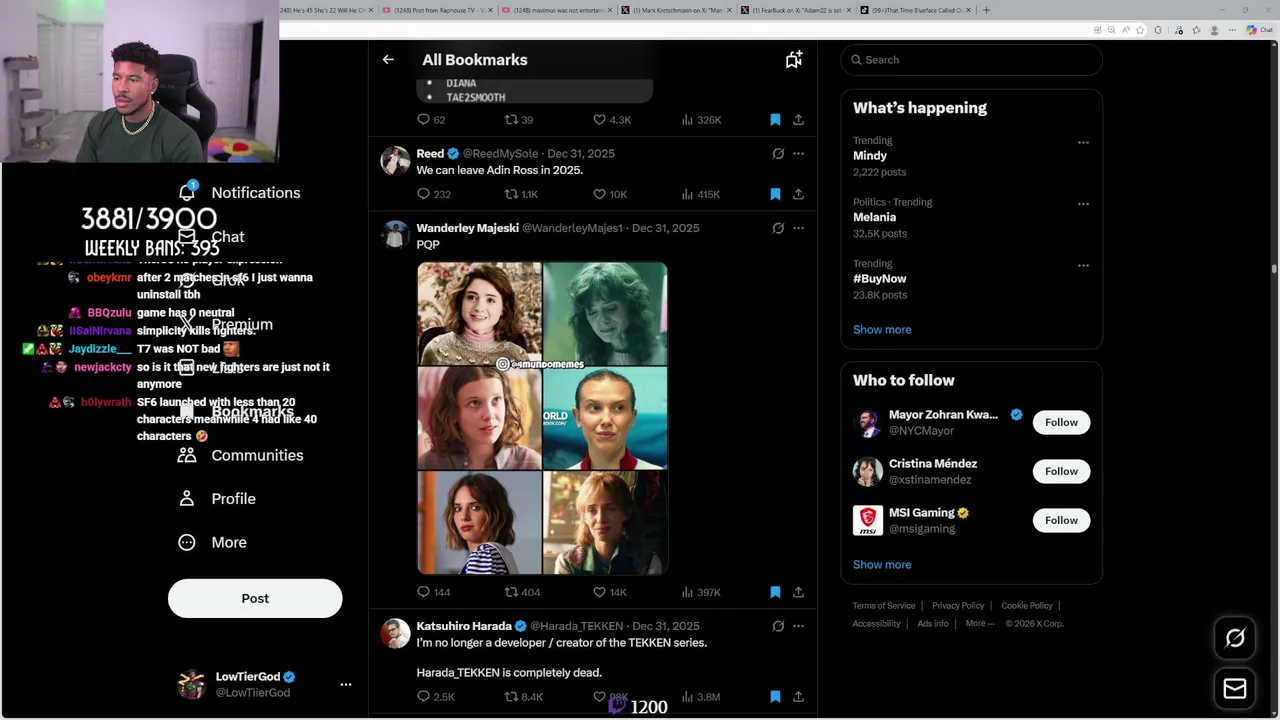The width and height of the screenshot is (1280, 720).
Task: Like Wanderley Majeski's post with 14K likes
Action: tap(599, 592)
